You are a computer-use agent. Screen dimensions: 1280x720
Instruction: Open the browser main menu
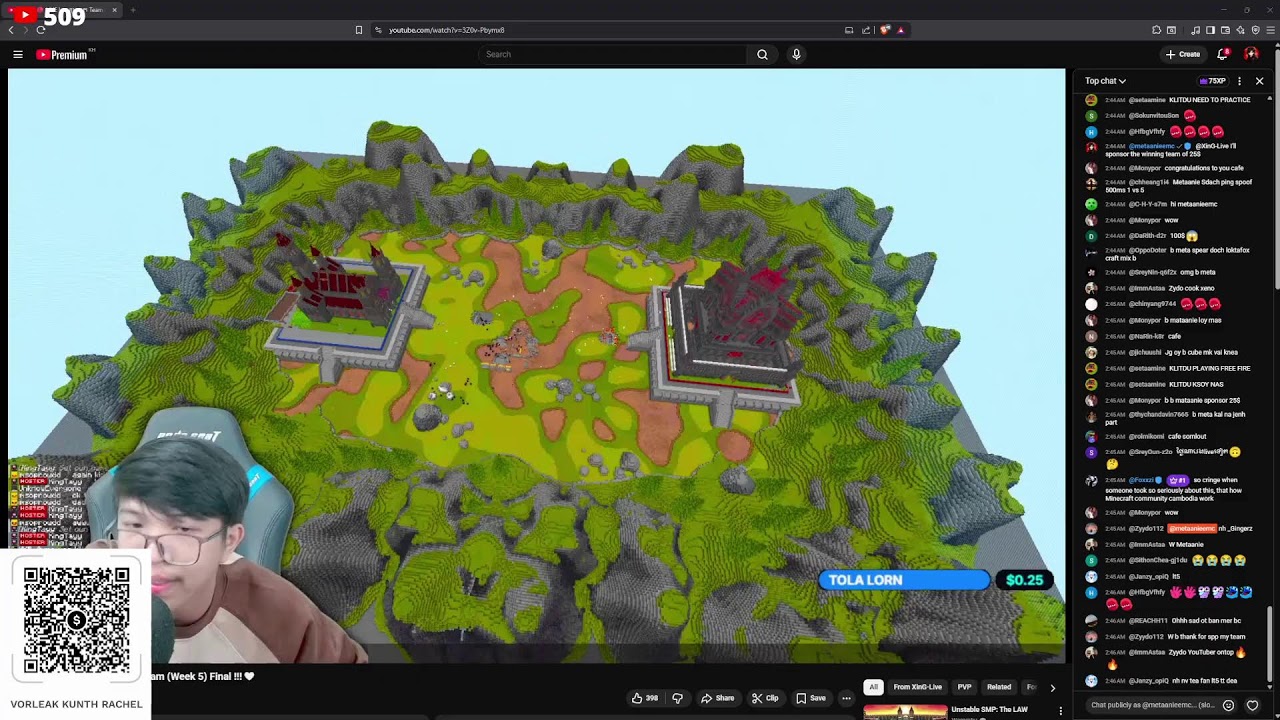[1270, 30]
